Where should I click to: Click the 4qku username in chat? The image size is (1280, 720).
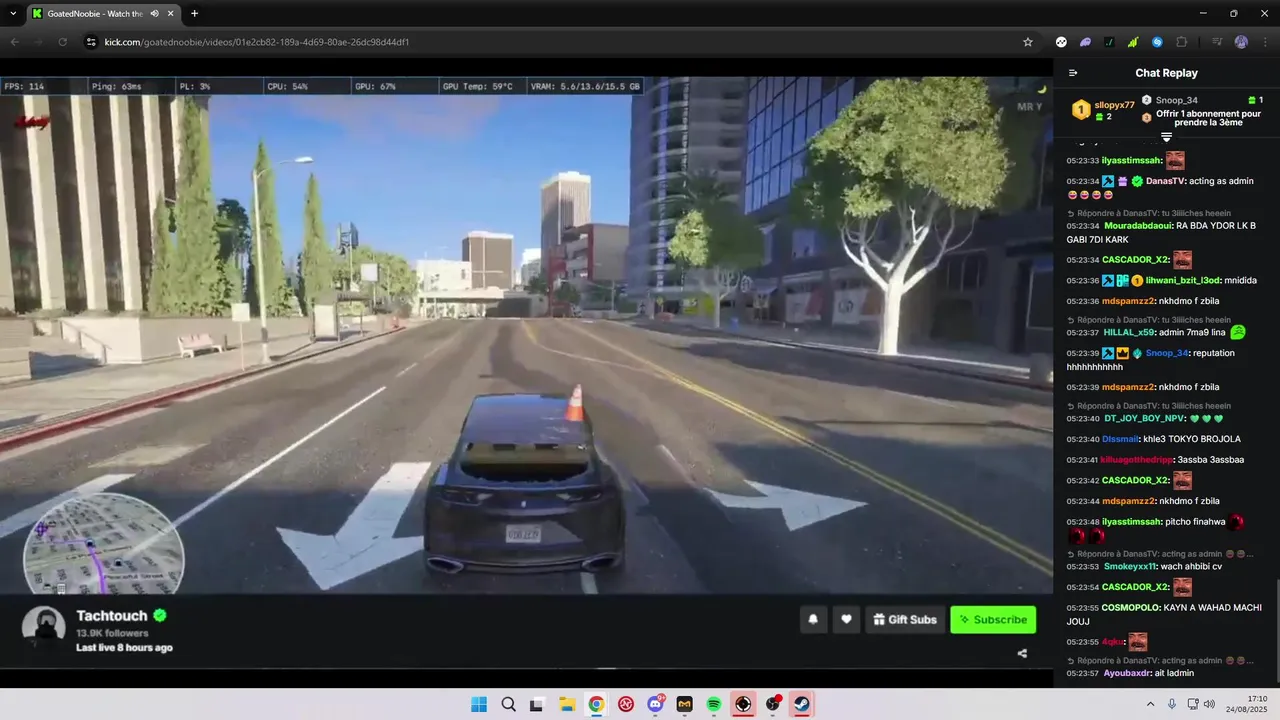[x=1111, y=642]
